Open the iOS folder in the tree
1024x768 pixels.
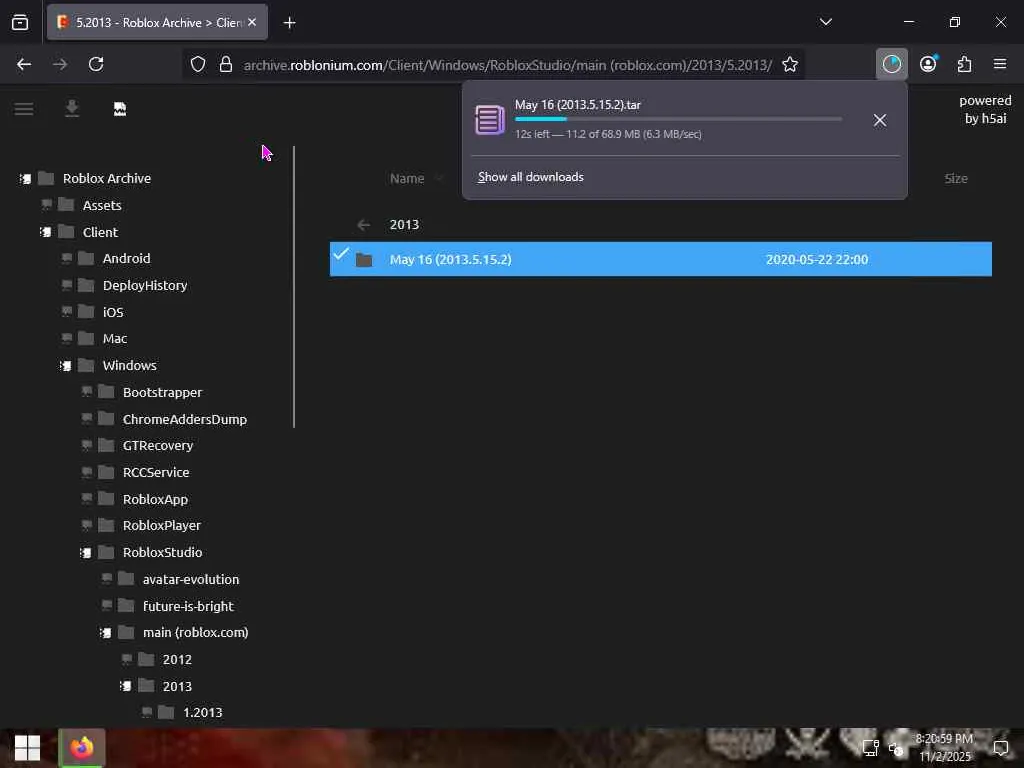pyautogui.click(x=112, y=312)
